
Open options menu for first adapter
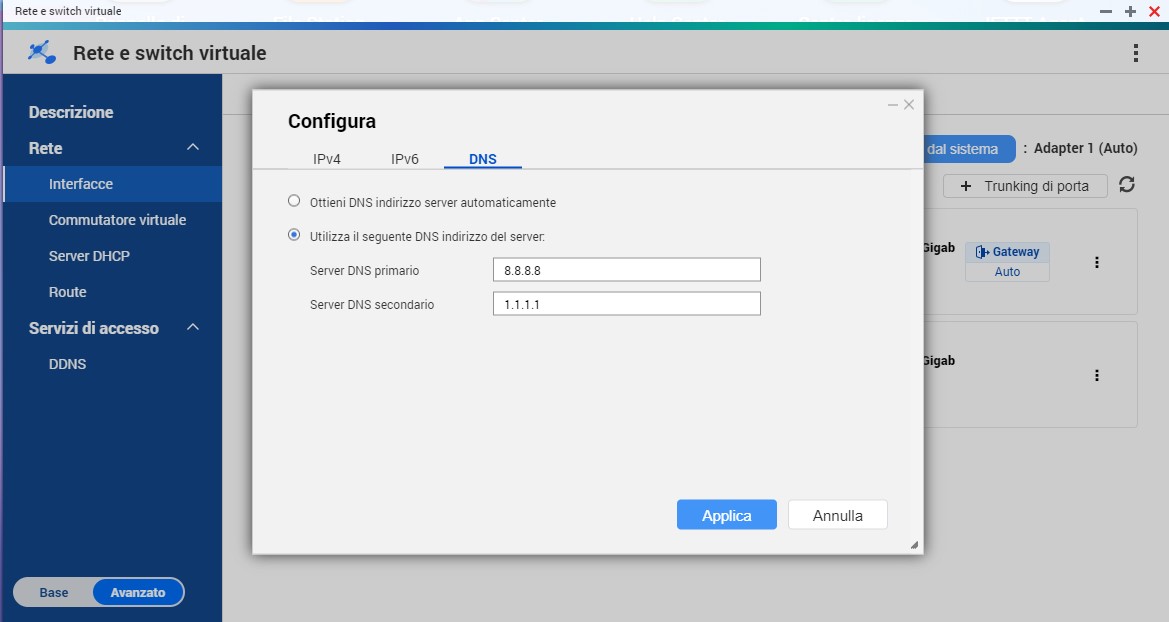pyautogui.click(x=1097, y=262)
